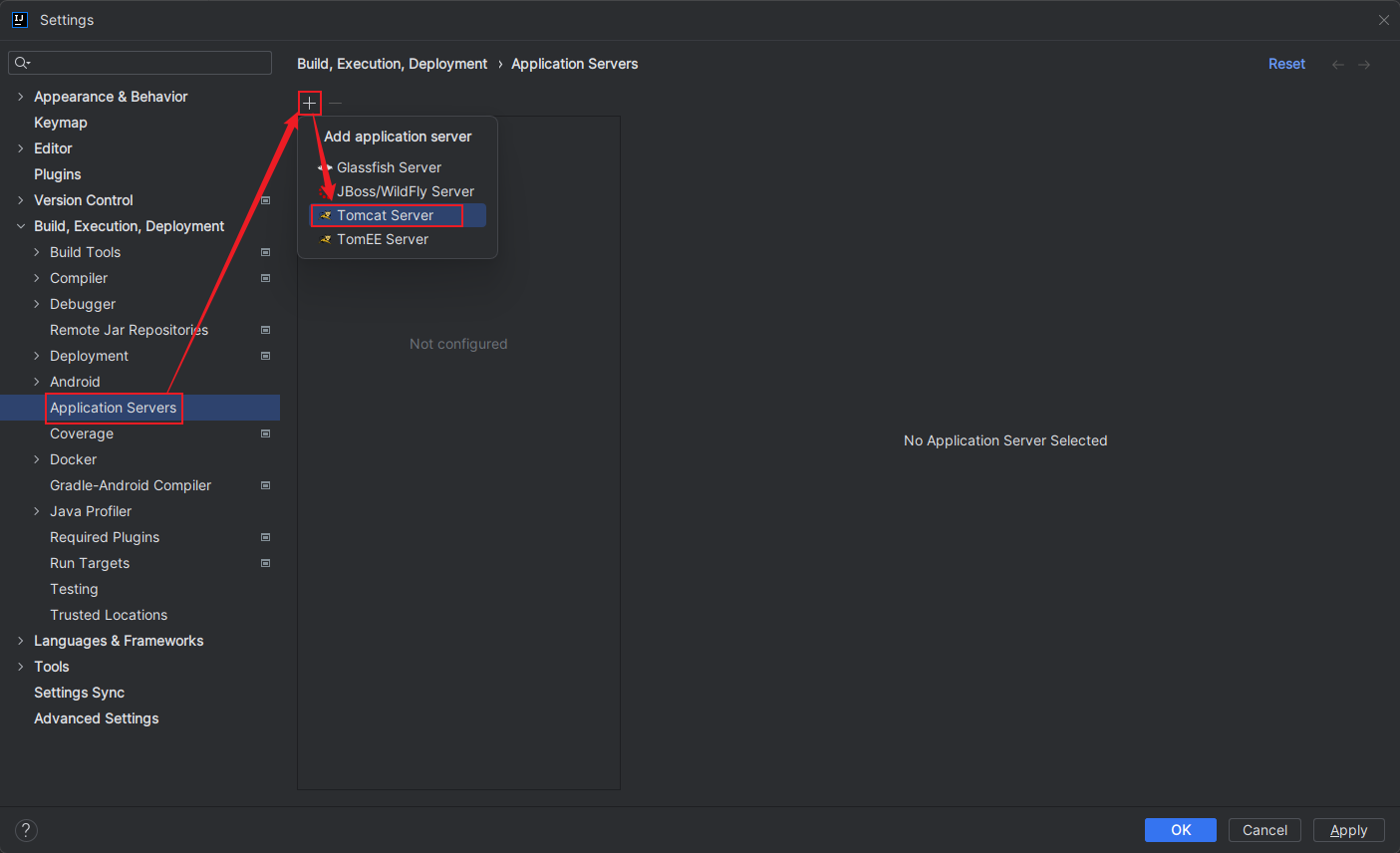Choose JBoss/WildFly Server from the popup
Image resolution: width=1400 pixels, height=853 pixels.
coord(398,191)
